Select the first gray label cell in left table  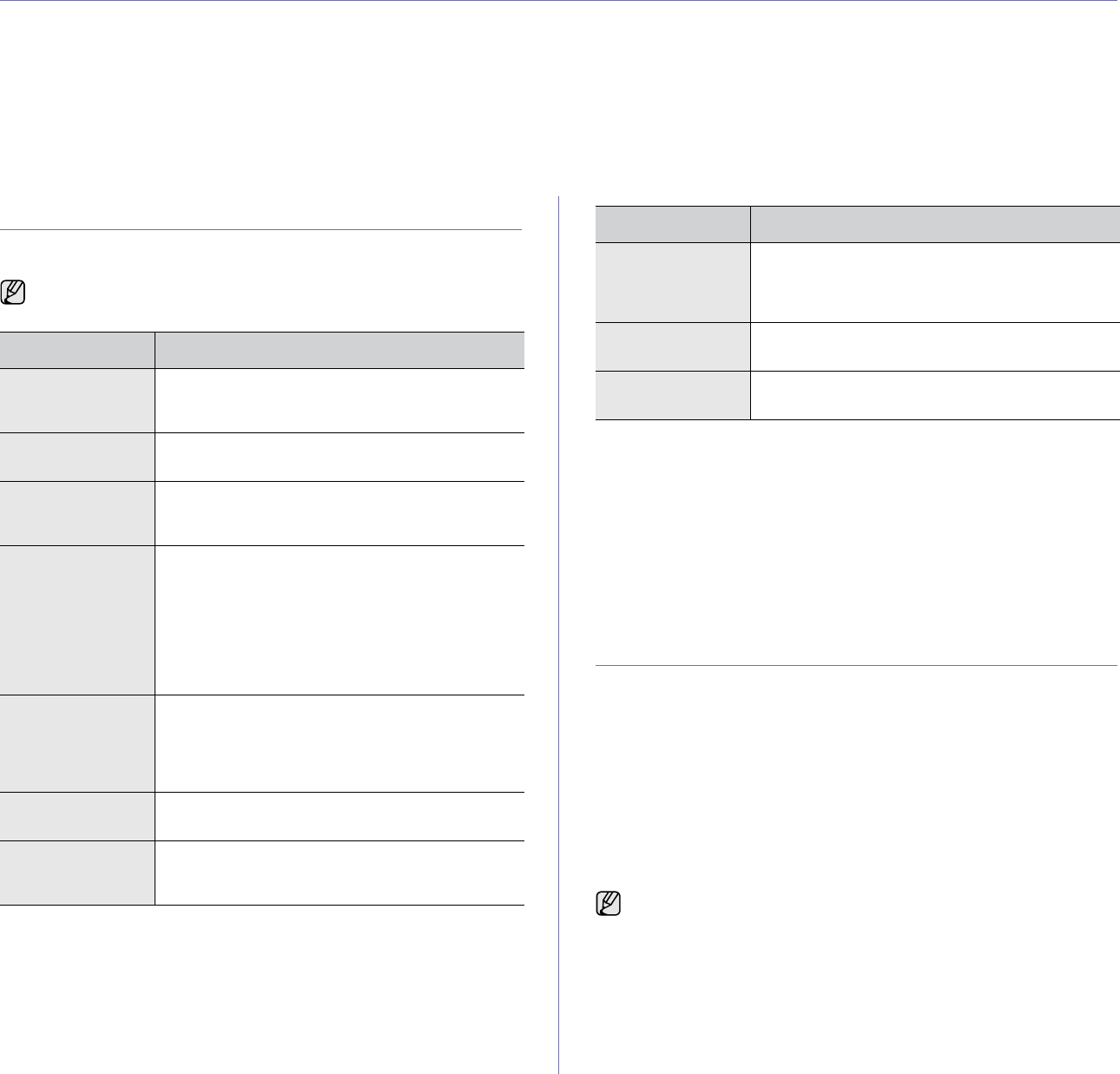77,400
